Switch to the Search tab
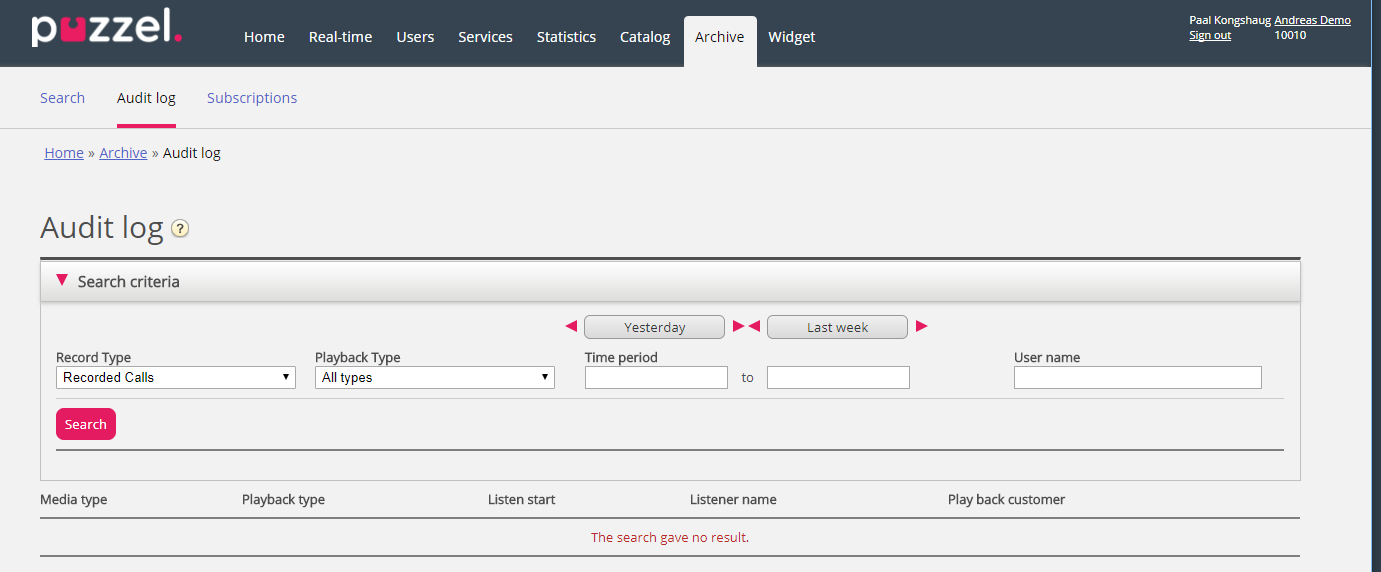The width and height of the screenshot is (1381, 572). click(x=62, y=98)
